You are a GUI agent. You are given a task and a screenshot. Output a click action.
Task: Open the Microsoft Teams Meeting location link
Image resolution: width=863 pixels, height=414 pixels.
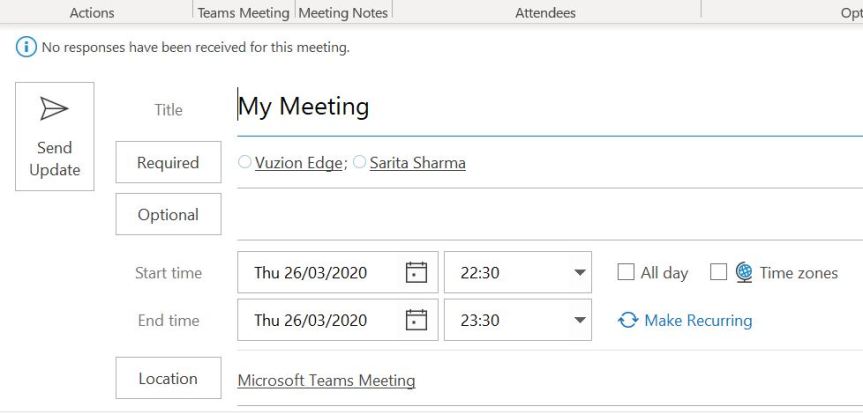(326, 381)
